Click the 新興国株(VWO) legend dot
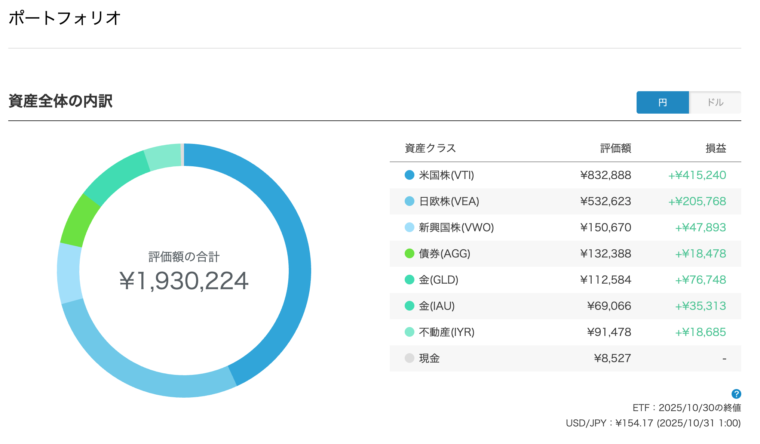The image size is (760, 444). tap(409, 227)
